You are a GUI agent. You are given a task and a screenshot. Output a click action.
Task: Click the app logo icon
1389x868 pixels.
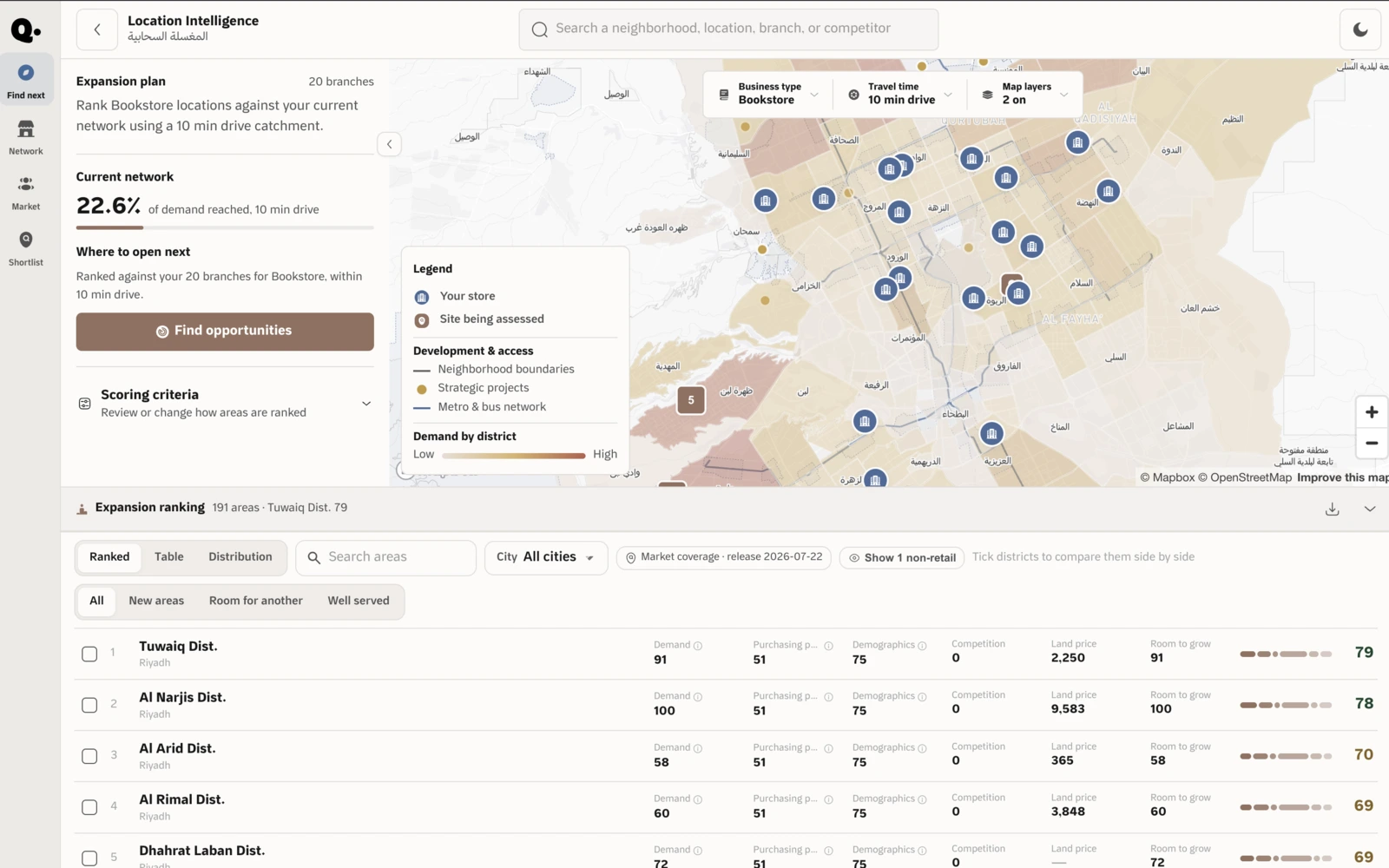click(x=25, y=30)
